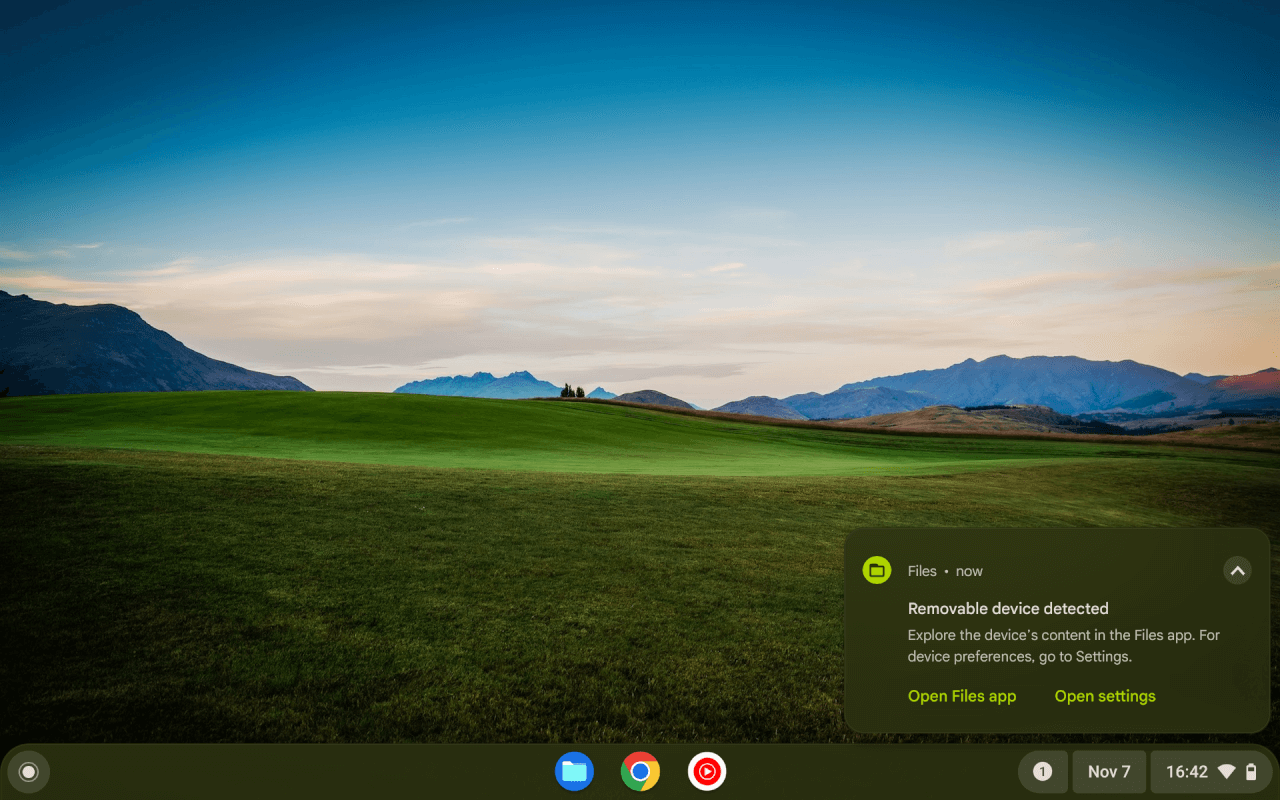Click 'Removable device detected' notification title

pos(1008,608)
